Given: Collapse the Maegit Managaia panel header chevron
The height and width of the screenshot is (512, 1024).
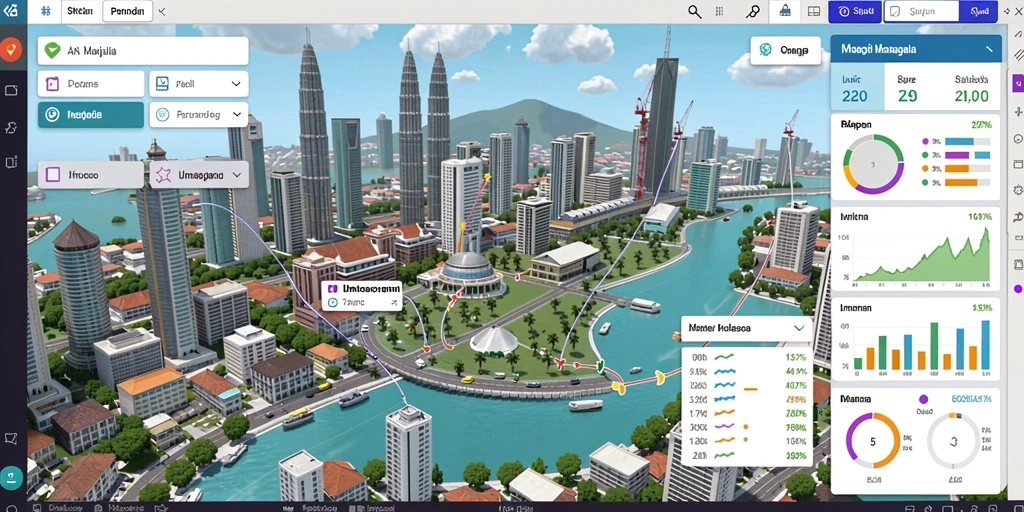Looking at the screenshot, I should [989, 49].
